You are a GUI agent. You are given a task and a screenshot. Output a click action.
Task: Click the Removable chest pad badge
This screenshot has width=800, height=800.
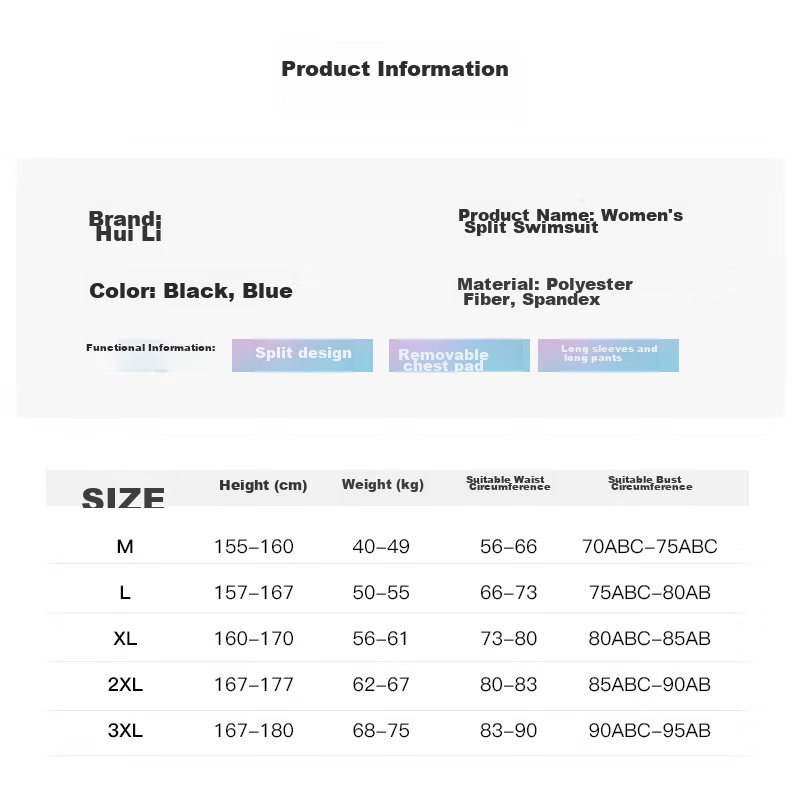click(459, 355)
